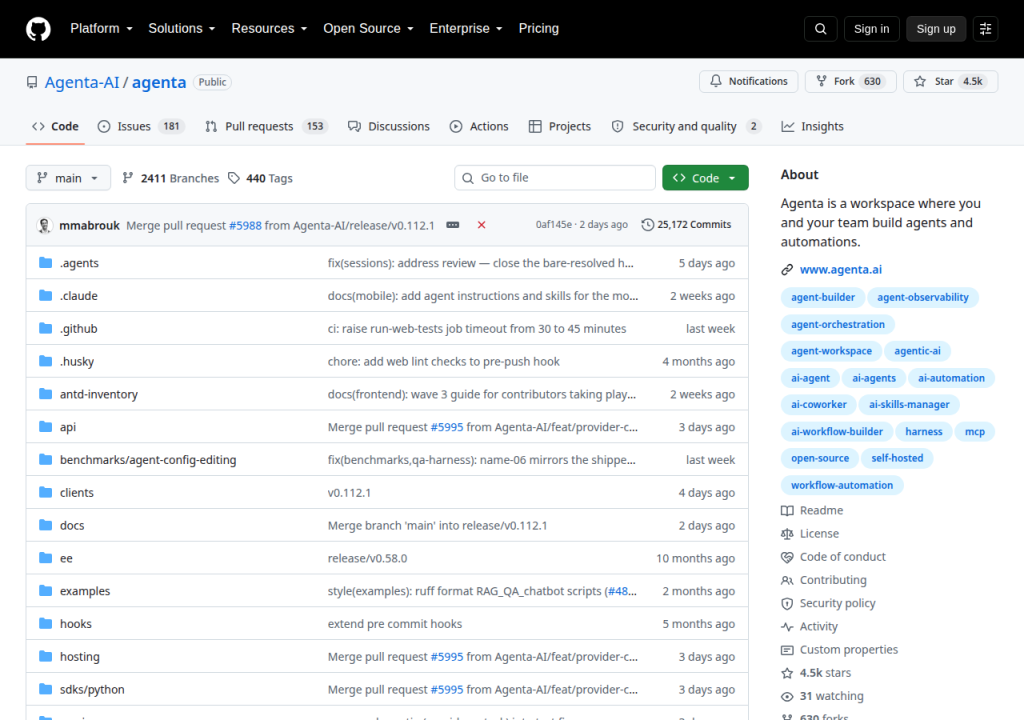Open the main branch selector dropdown
This screenshot has width=1024, height=720.
tap(68, 178)
